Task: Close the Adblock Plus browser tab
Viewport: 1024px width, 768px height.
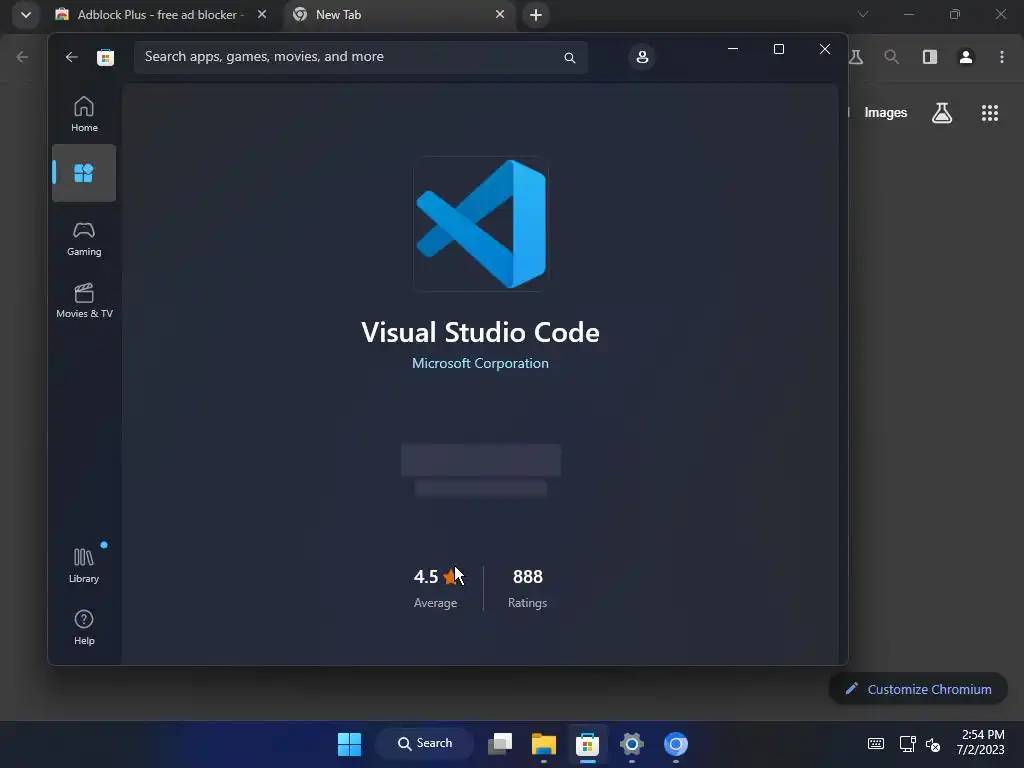Action: click(x=262, y=14)
